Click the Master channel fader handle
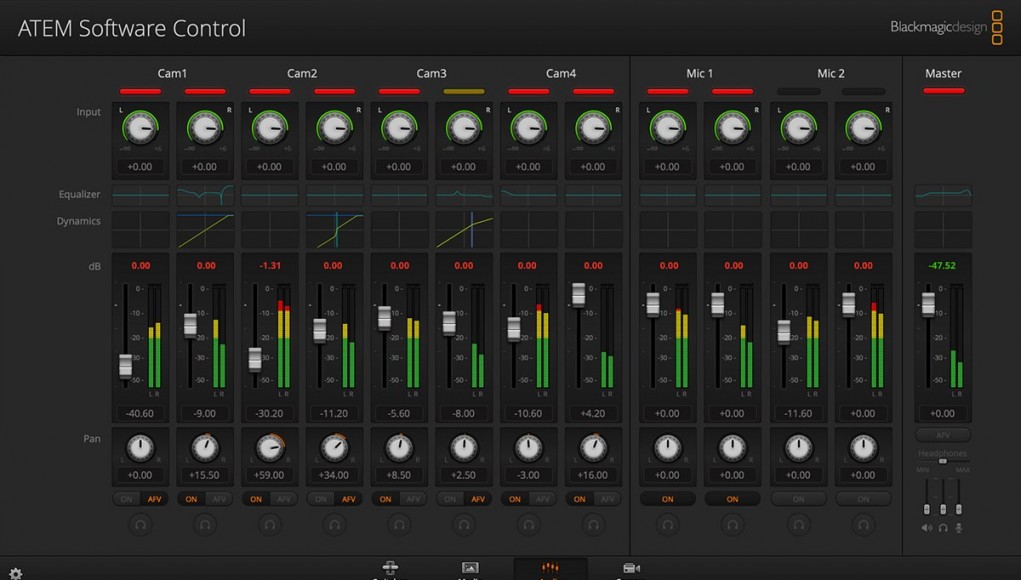 [928, 304]
